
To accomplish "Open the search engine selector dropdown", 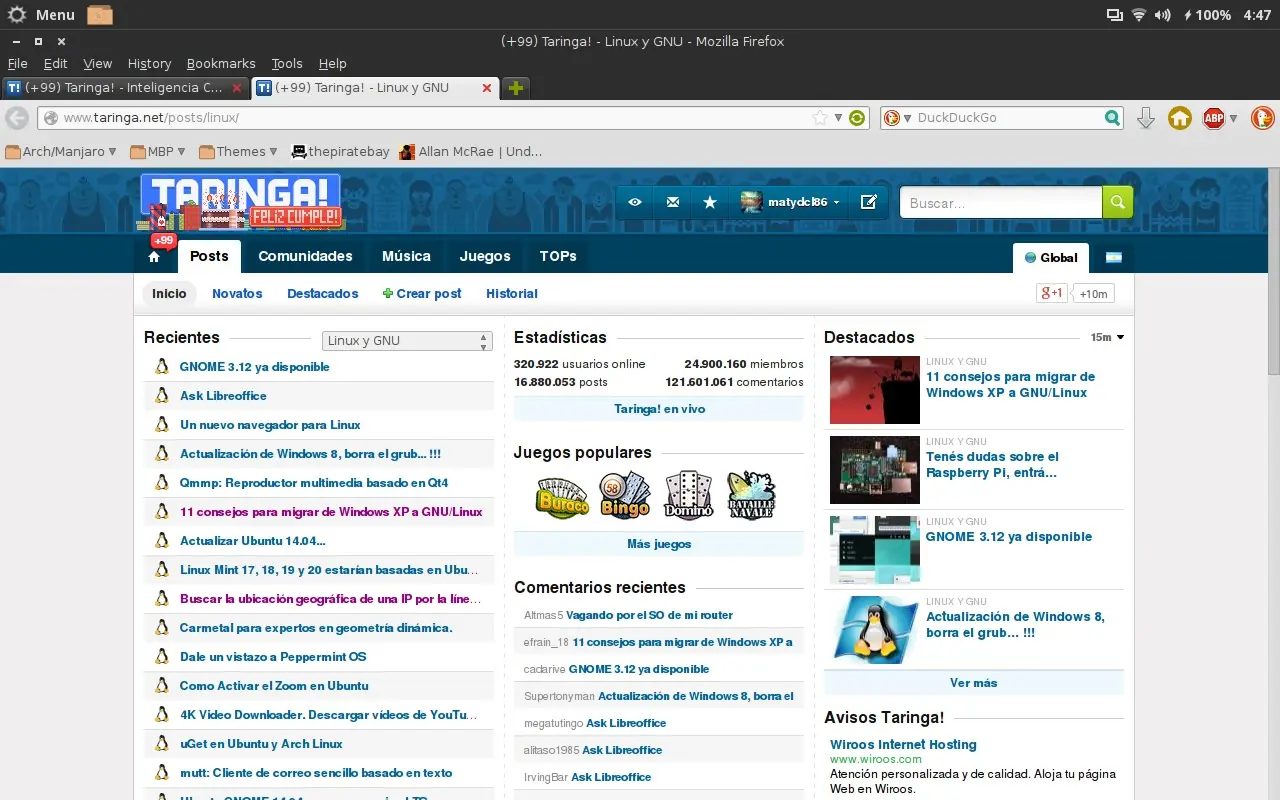I will click(x=896, y=118).
